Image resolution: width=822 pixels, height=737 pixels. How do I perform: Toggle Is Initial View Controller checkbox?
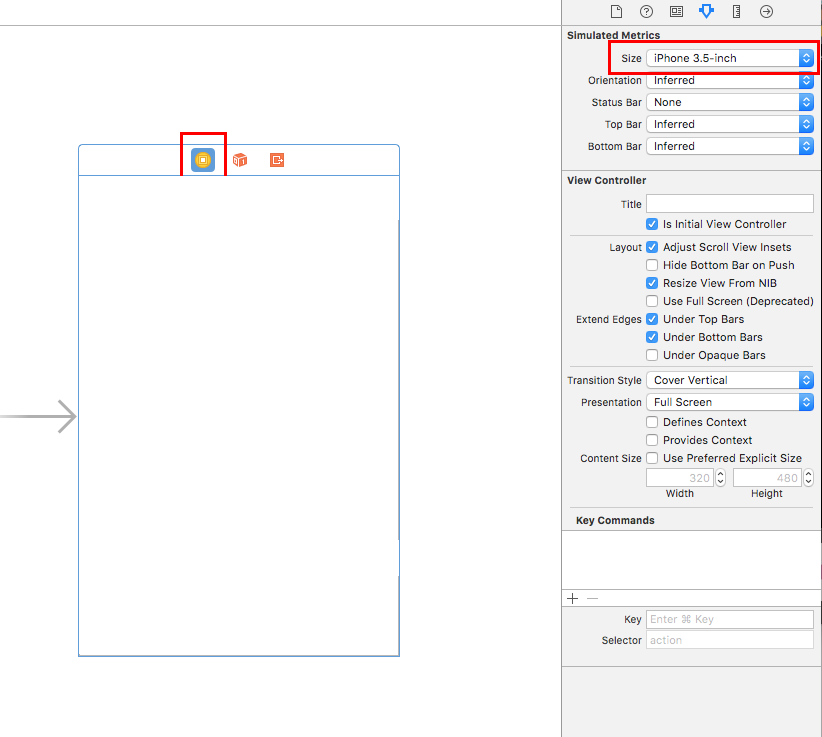652,224
